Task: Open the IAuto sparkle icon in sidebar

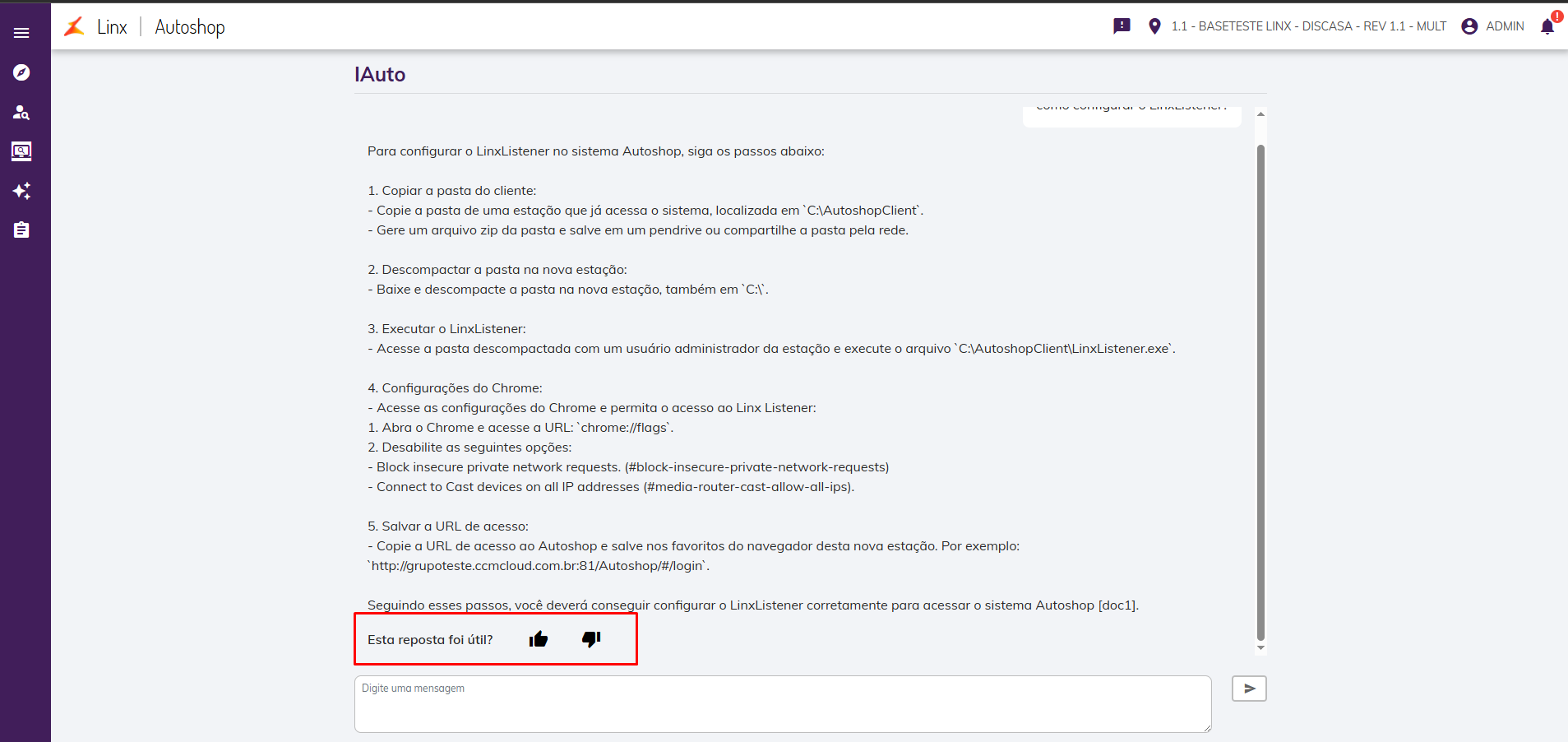Action: coord(21,191)
